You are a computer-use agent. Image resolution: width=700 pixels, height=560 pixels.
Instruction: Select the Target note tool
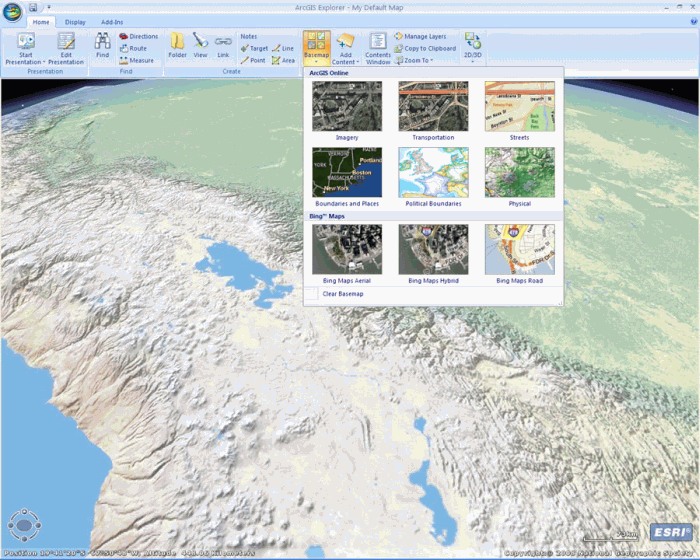point(254,48)
